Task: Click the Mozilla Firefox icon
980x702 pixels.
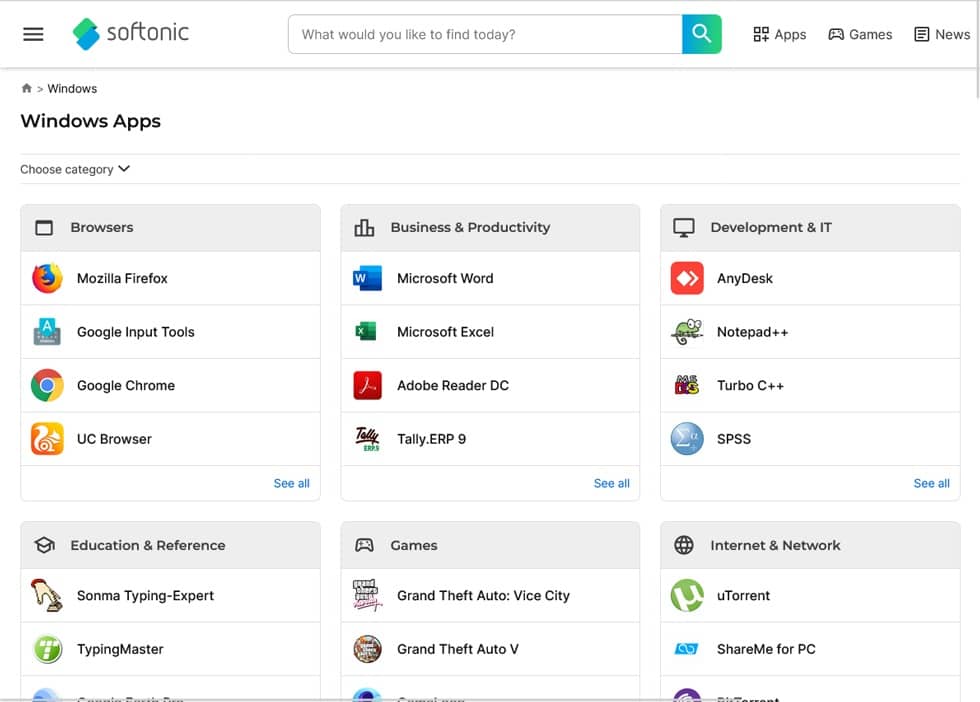Action: pyautogui.click(x=48, y=278)
